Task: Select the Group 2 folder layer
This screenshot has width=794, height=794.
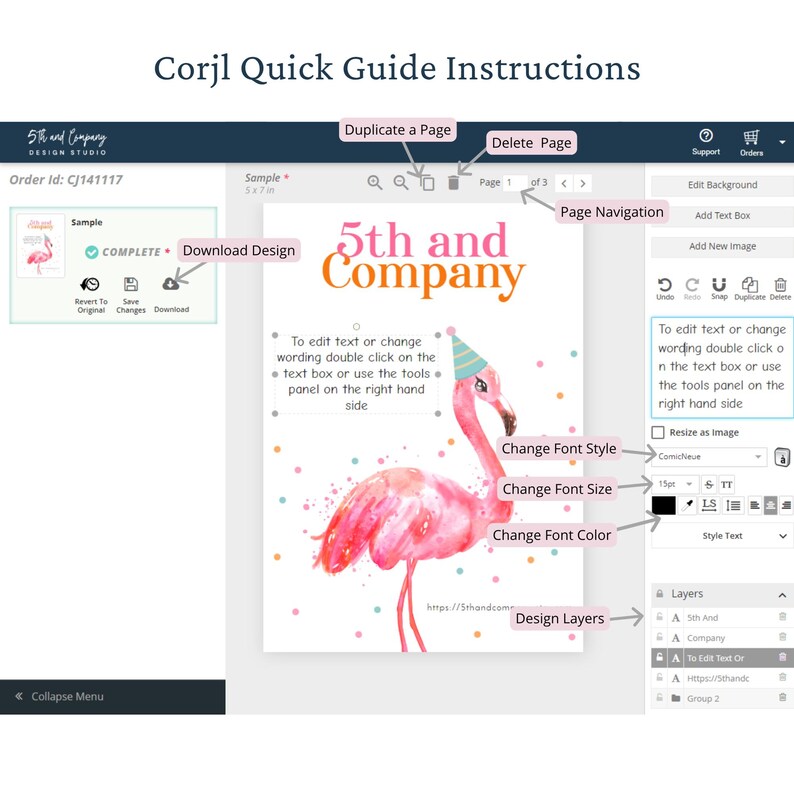Action: (722, 699)
